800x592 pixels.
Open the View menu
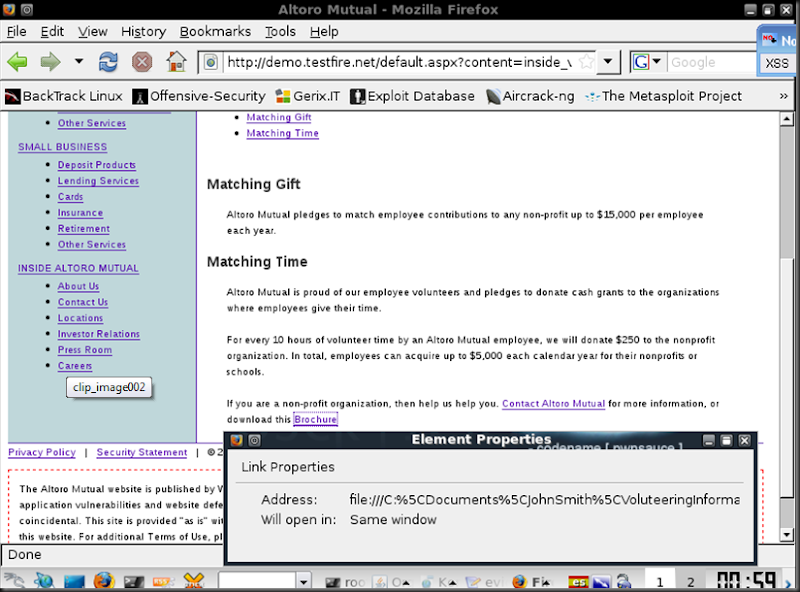[x=92, y=32]
